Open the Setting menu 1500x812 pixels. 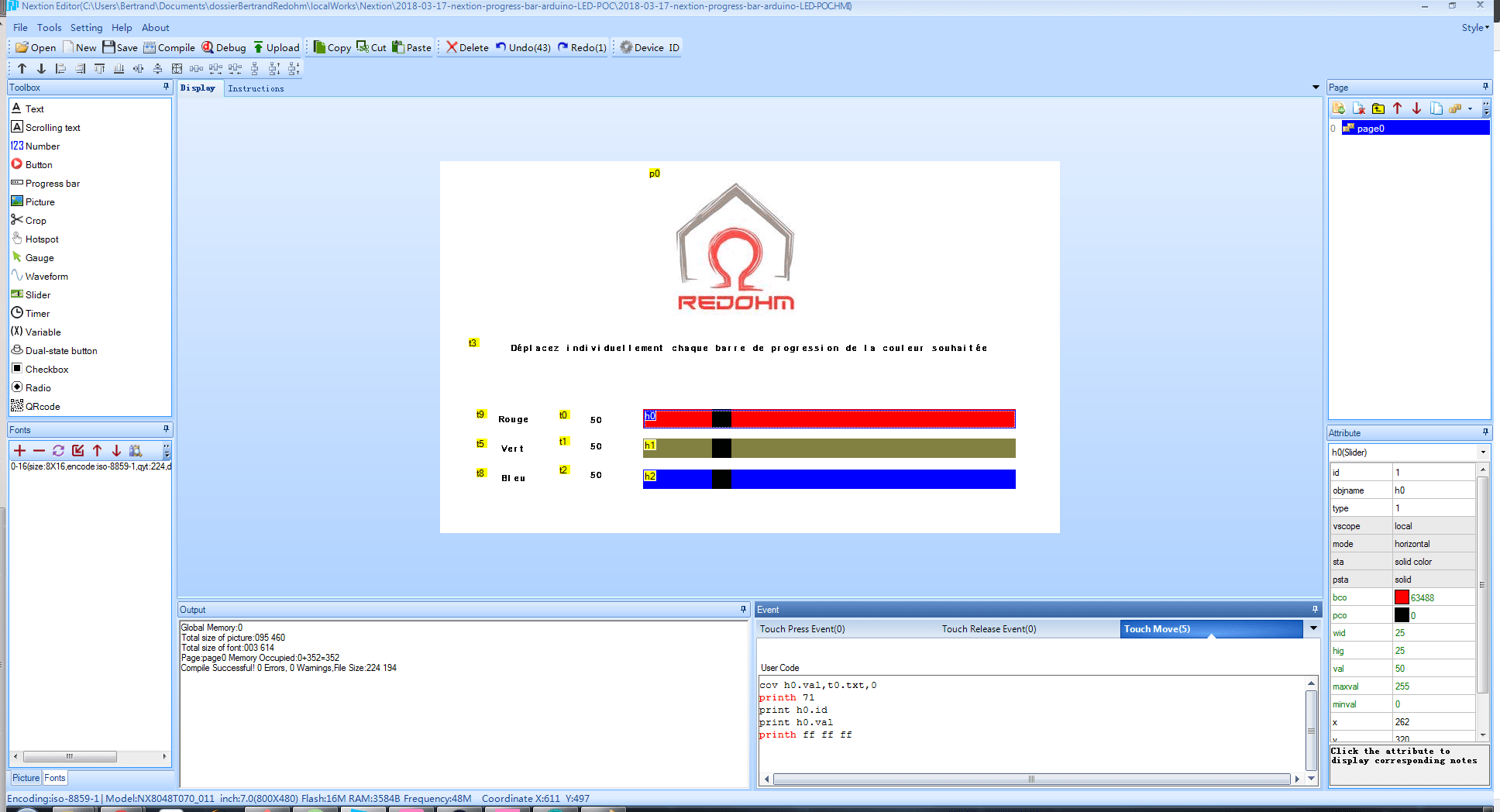pos(86,28)
